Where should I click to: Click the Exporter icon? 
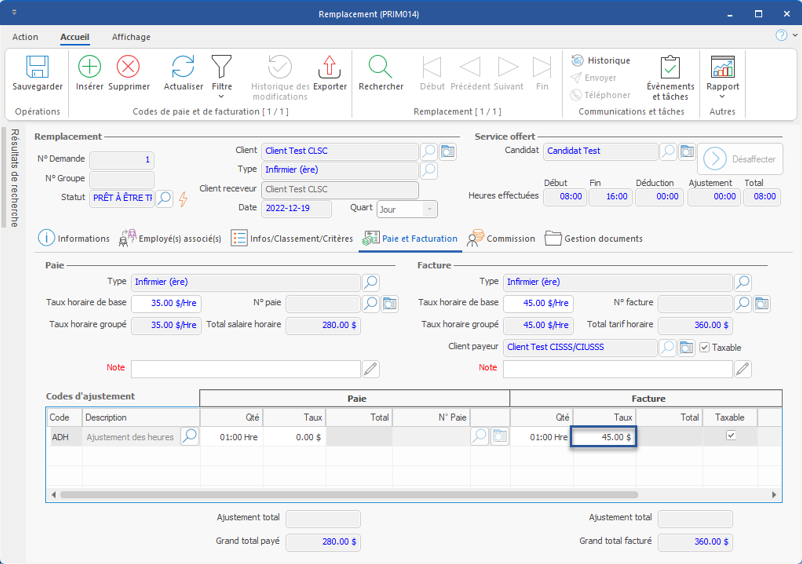[x=329, y=68]
